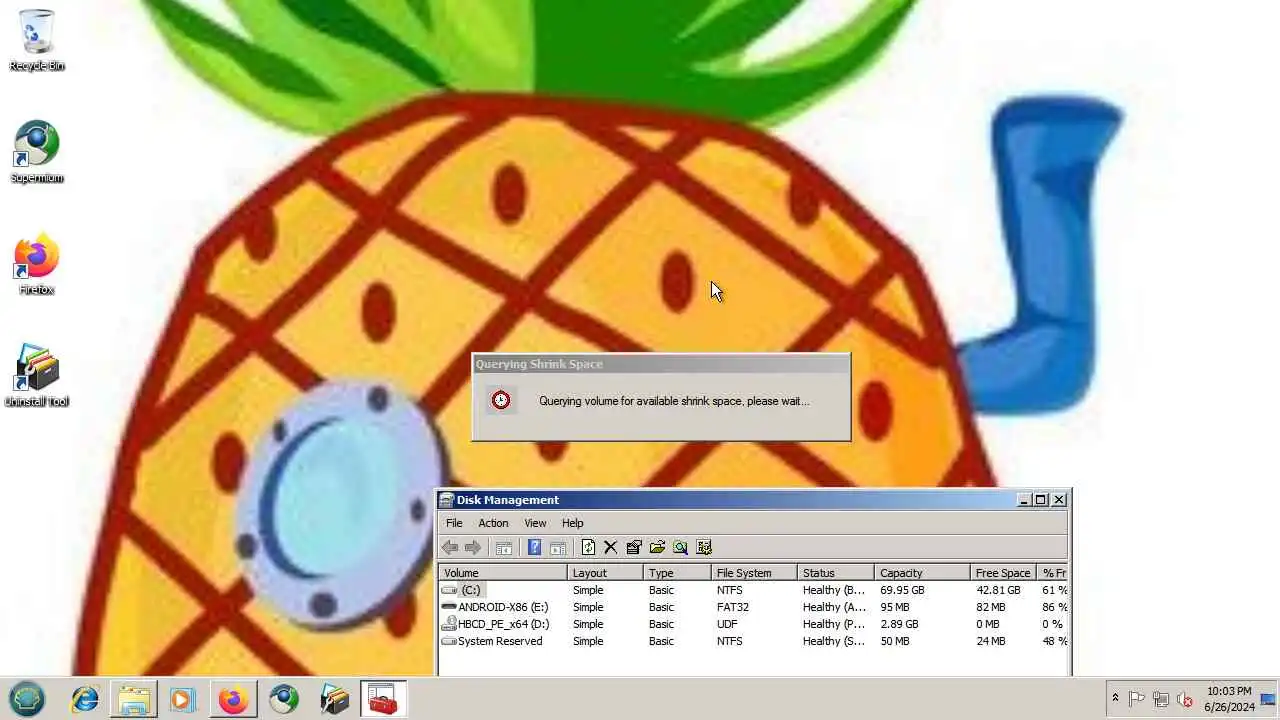The image size is (1280, 720).
Task: Click the disk settings toolbar icon
Action: point(704,547)
